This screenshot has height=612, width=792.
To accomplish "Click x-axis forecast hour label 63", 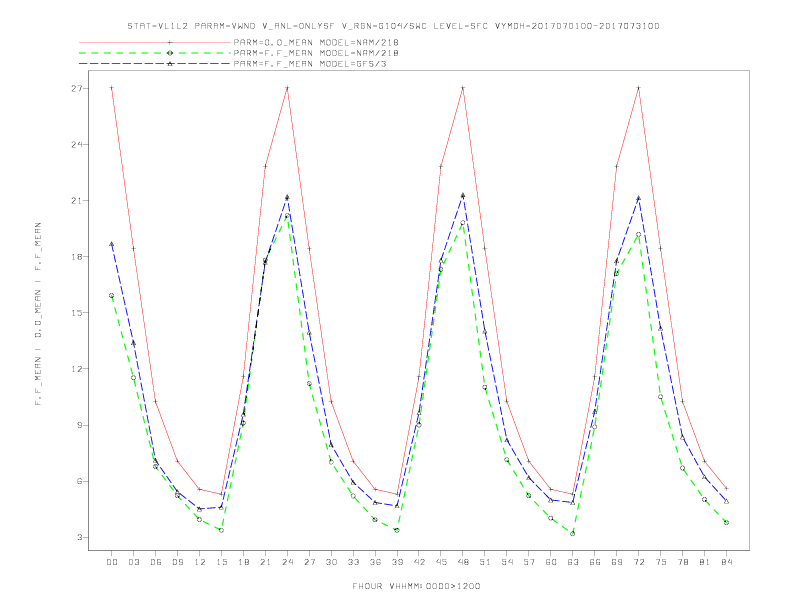I will coord(573,562).
